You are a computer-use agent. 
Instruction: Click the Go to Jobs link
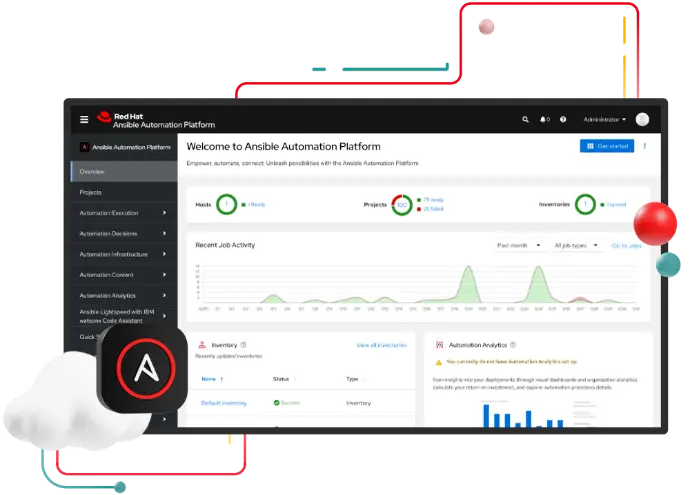coord(627,246)
